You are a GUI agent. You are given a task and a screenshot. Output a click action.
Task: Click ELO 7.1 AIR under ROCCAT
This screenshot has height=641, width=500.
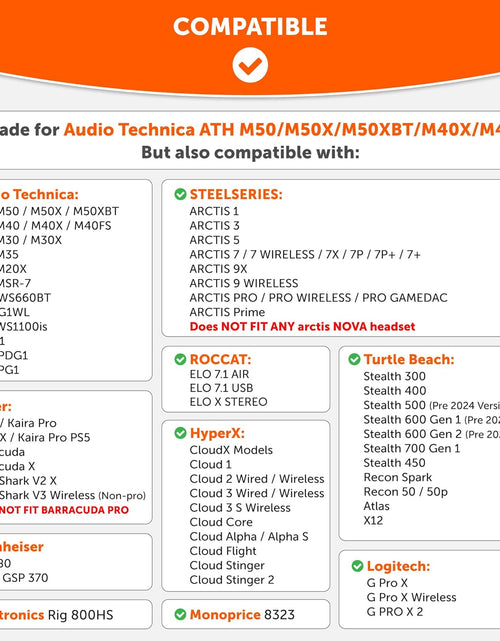[x=219, y=374]
